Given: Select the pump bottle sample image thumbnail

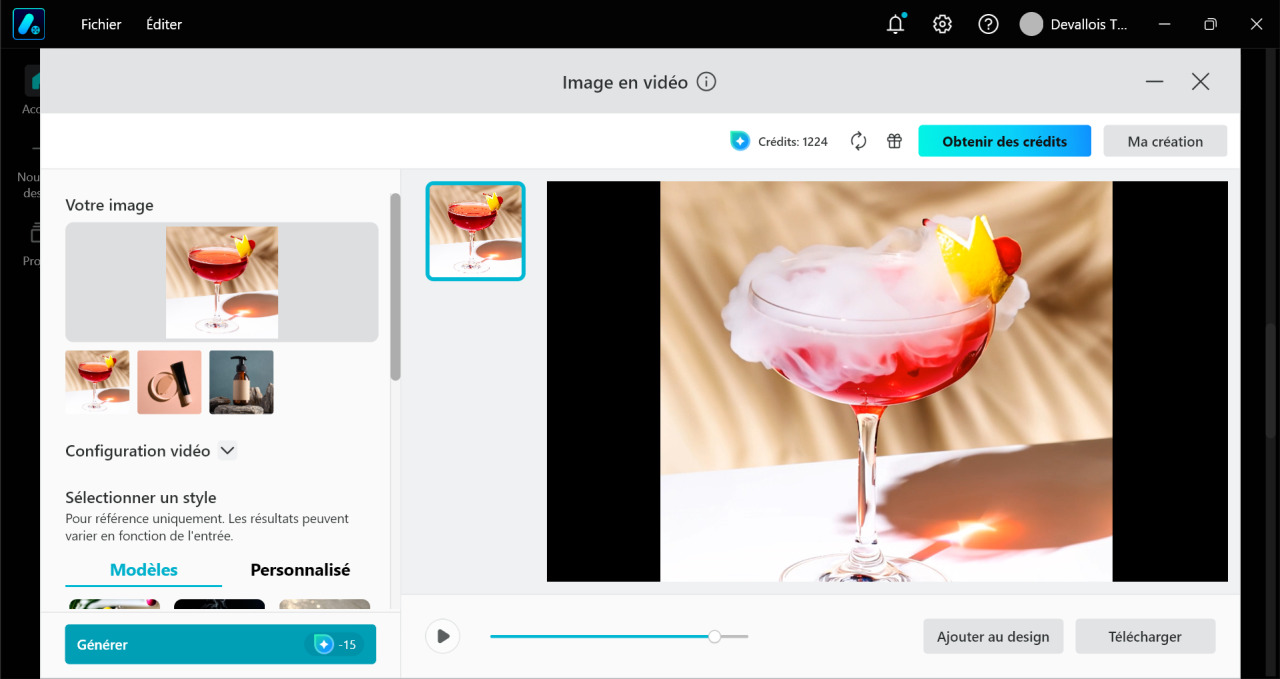Looking at the screenshot, I should click(241, 382).
